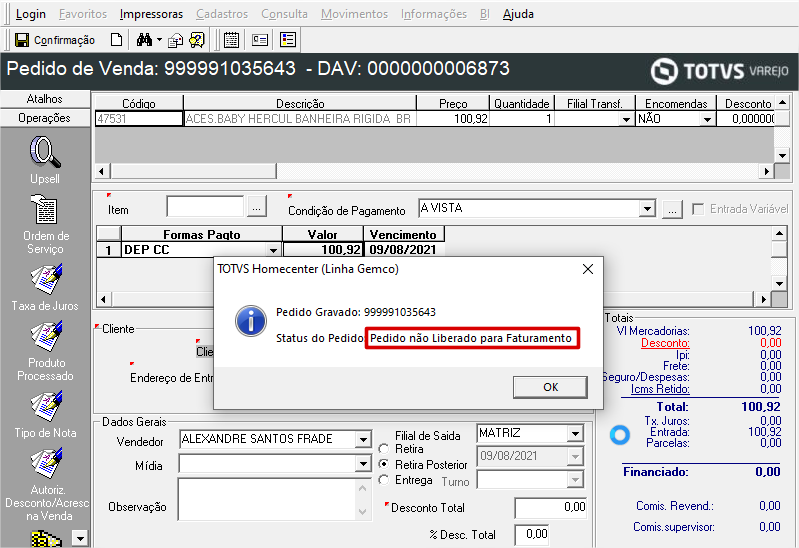Viewport: 799px width, 548px height.
Task: Click items grid horizontal scrollbar left arrow
Action: 102,171
